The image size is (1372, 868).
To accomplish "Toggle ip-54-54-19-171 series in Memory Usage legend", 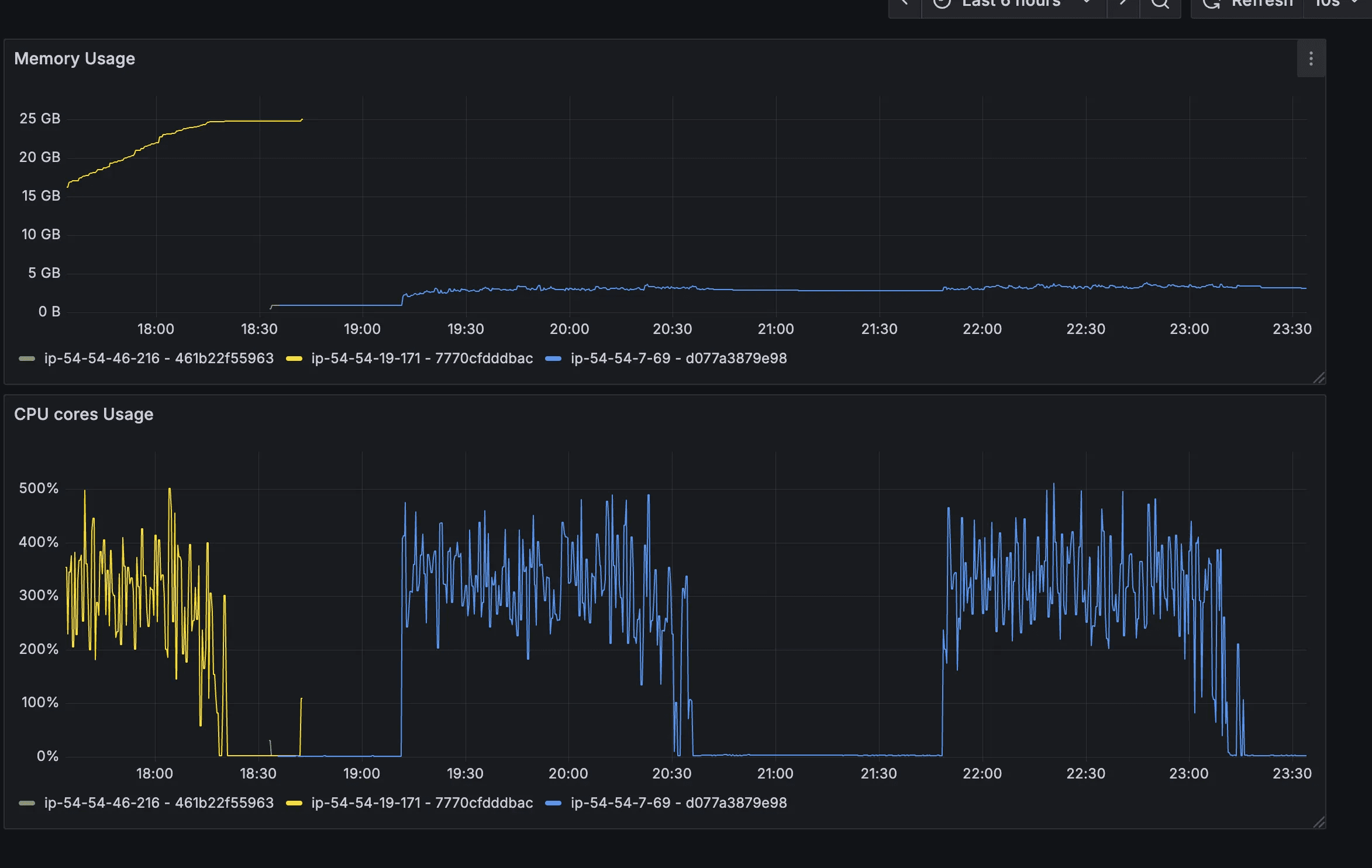I will [422, 359].
